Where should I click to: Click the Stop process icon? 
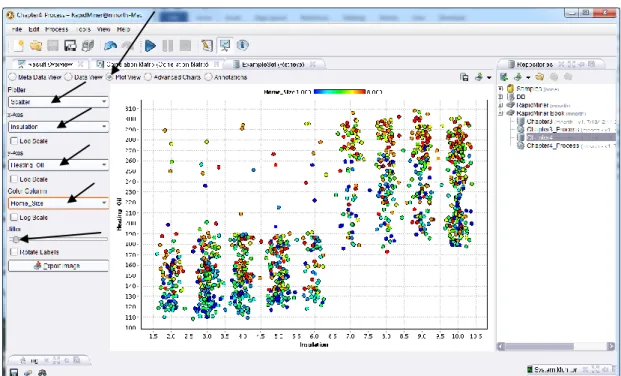click(x=185, y=46)
